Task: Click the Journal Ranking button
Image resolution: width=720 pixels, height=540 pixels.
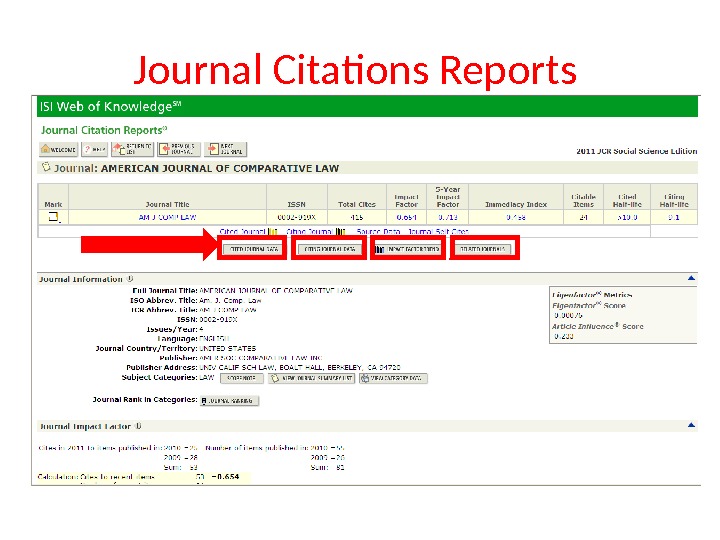Action: (229, 401)
